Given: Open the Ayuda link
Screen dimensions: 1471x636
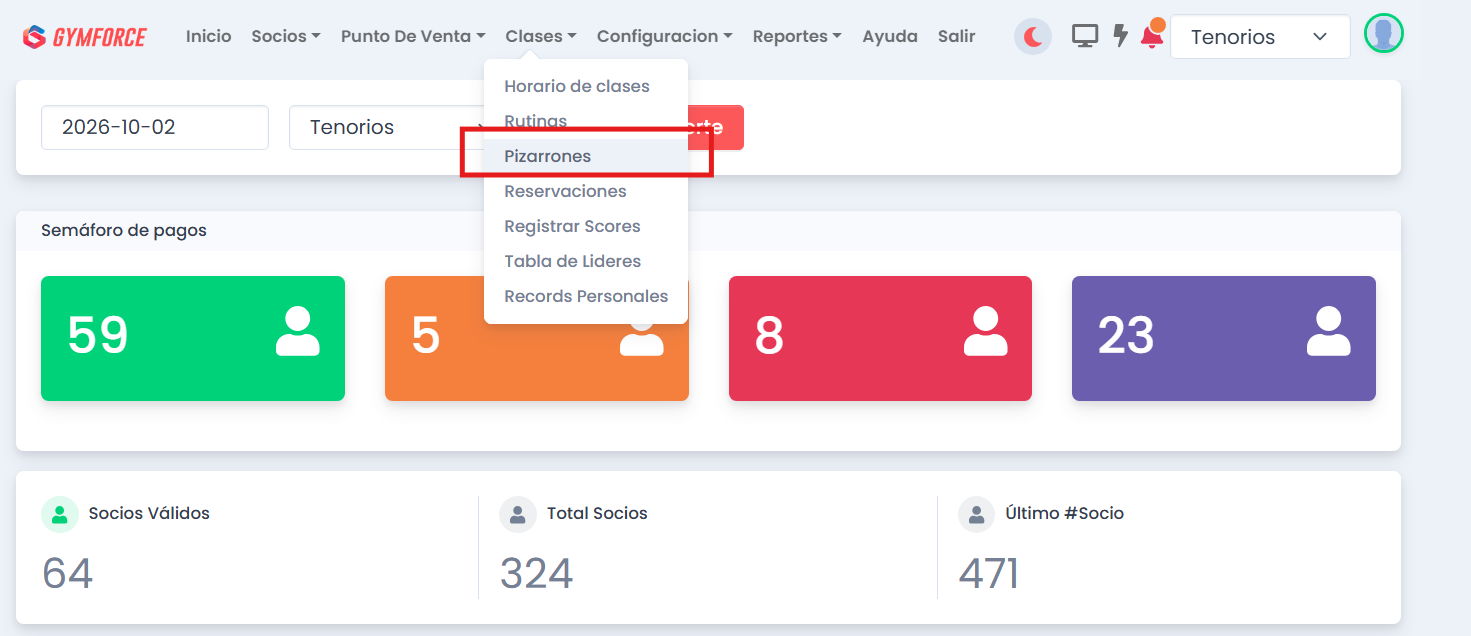Looking at the screenshot, I should (x=890, y=36).
